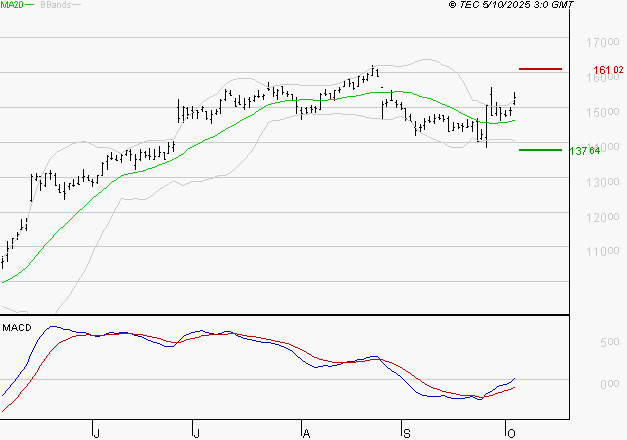Click the green 137.64 support value
Viewport: 627px width, 440px height.
point(585,151)
